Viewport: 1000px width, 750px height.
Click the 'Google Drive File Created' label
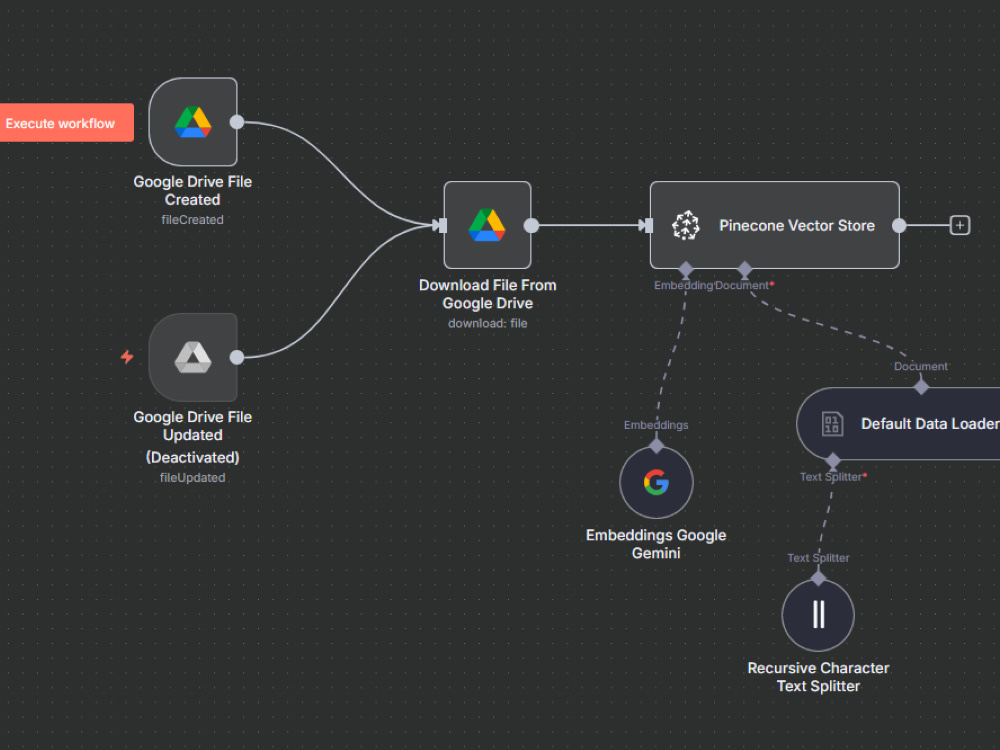[193, 191]
